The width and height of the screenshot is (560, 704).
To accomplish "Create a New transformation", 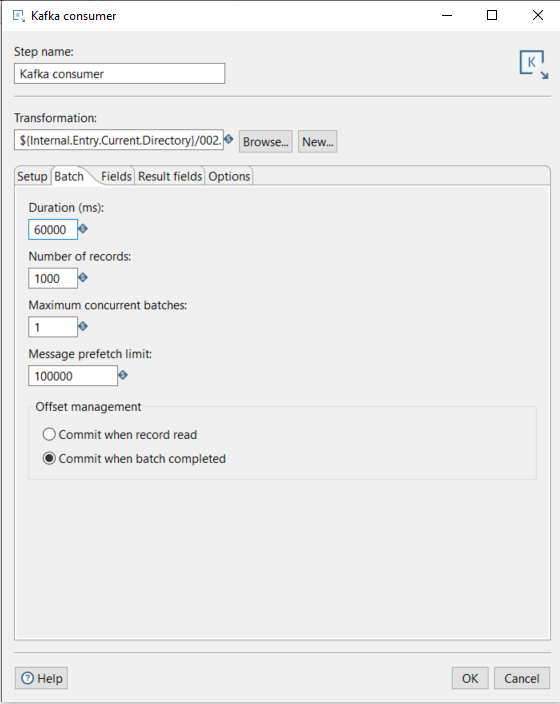I will pyautogui.click(x=317, y=141).
